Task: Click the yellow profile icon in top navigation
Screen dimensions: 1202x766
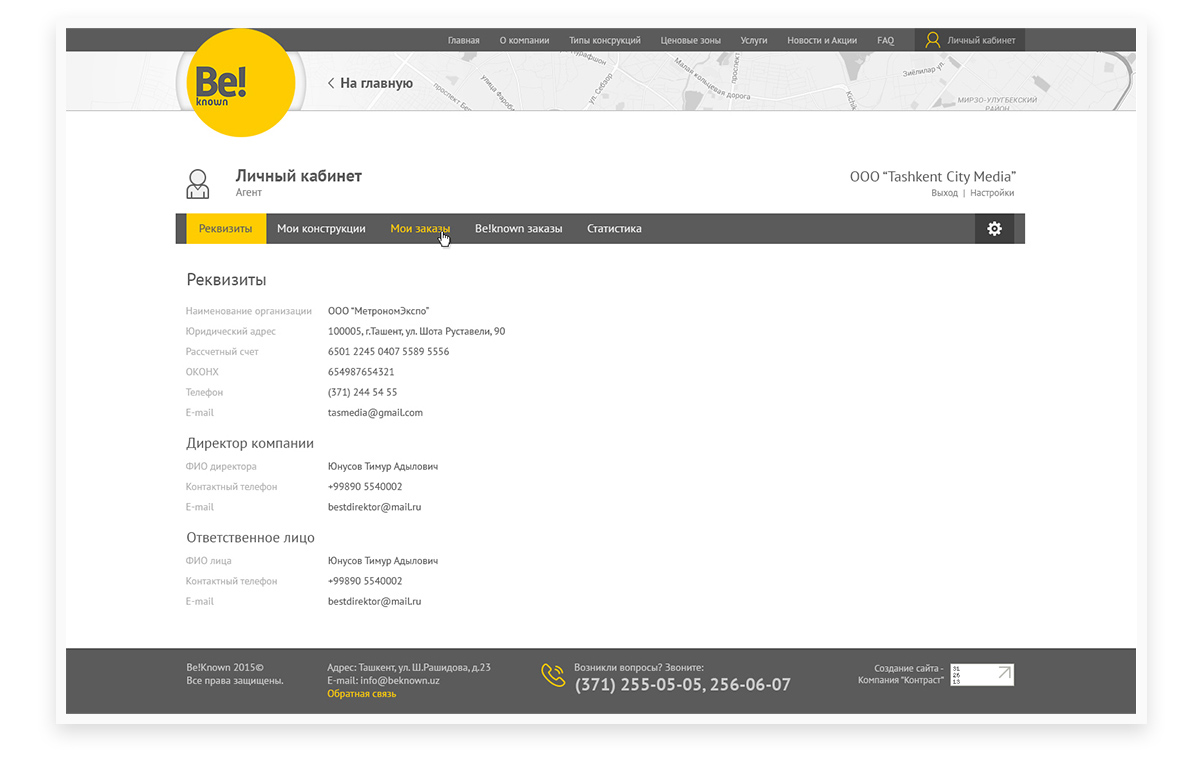Action: pos(932,40)
